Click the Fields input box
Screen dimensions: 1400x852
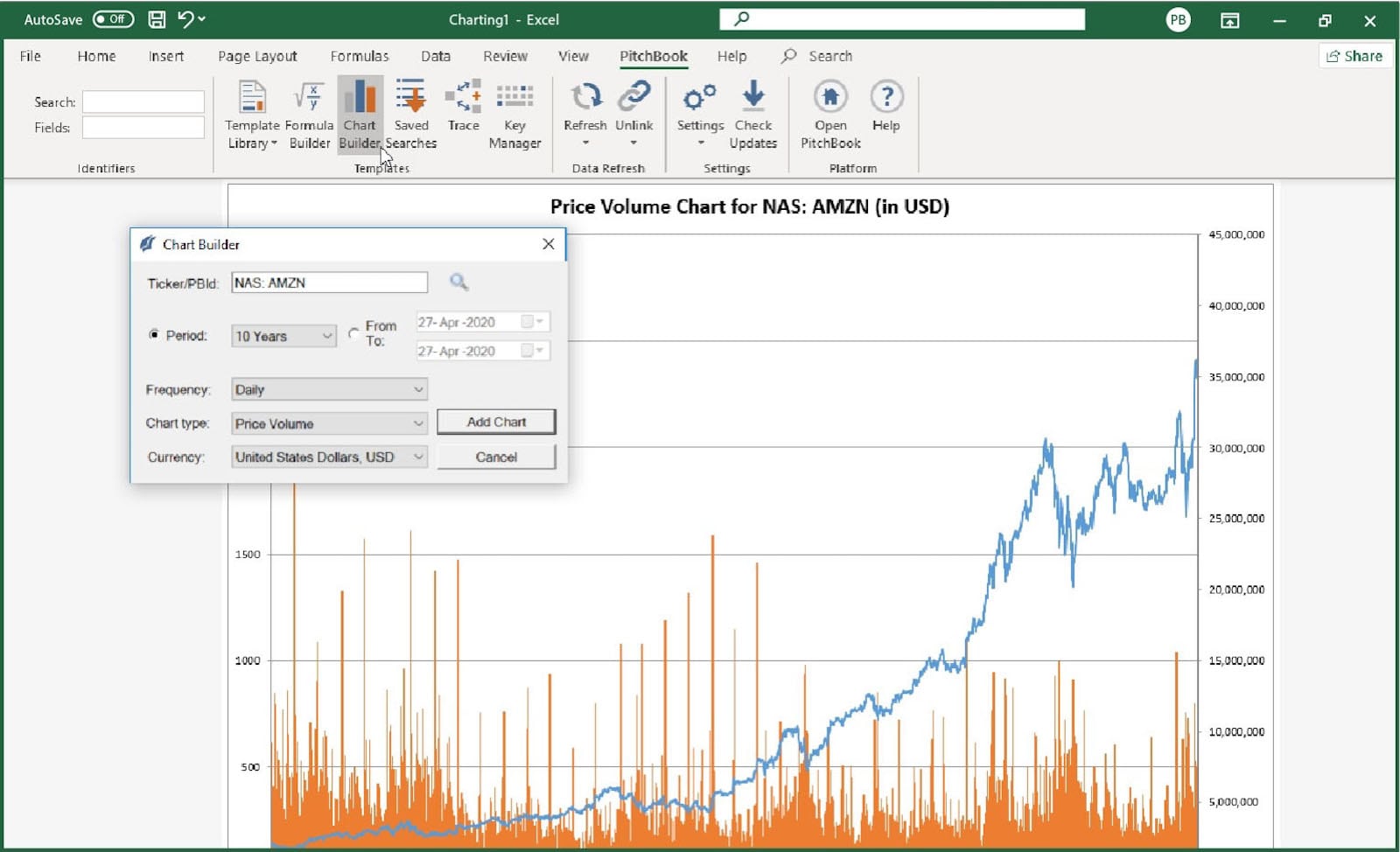[x=143, y=127]
